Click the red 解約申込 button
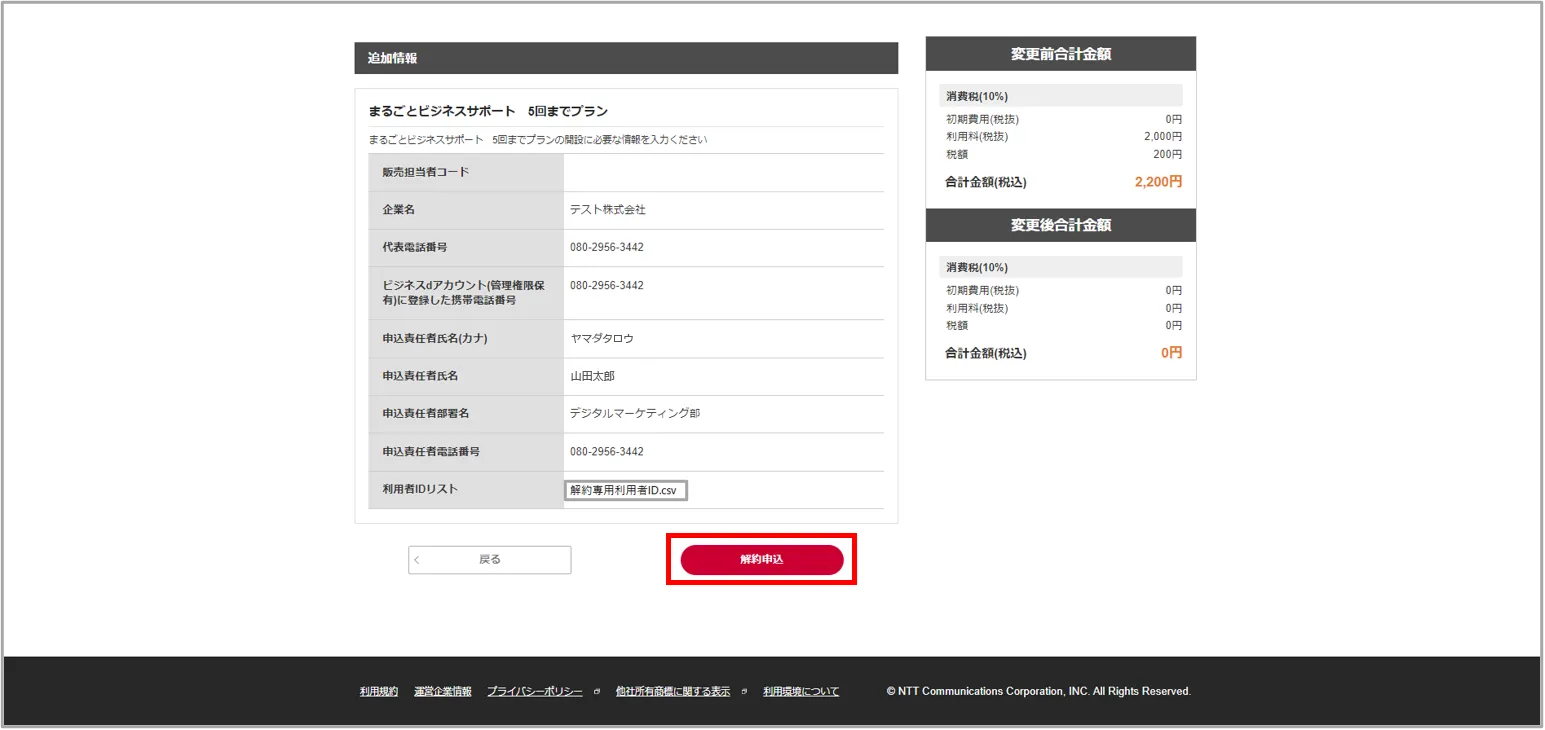The image size is (1545, 730). tap(761, 560)
